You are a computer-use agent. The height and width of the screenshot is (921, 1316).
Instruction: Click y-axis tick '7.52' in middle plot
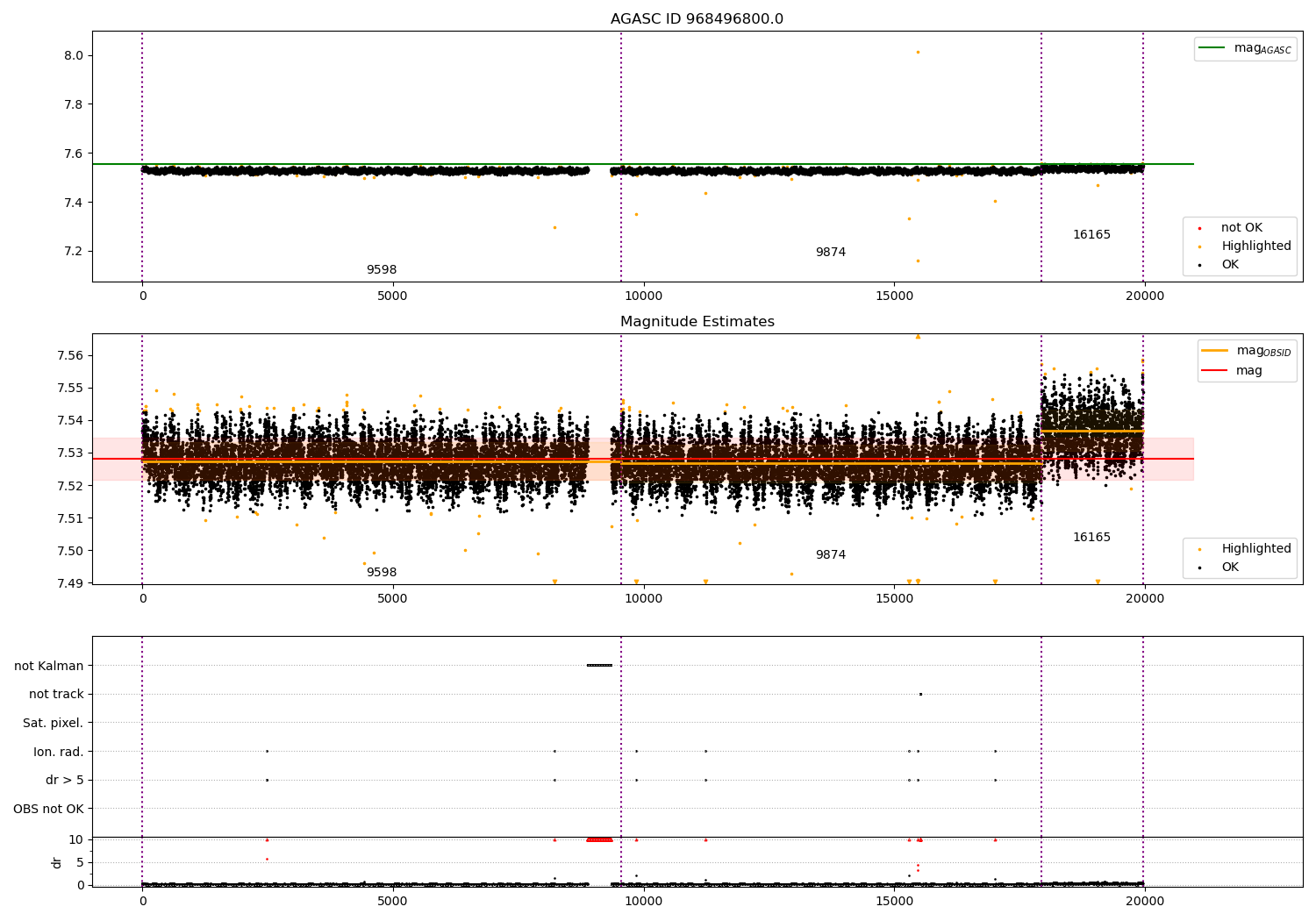pos(69,486)
